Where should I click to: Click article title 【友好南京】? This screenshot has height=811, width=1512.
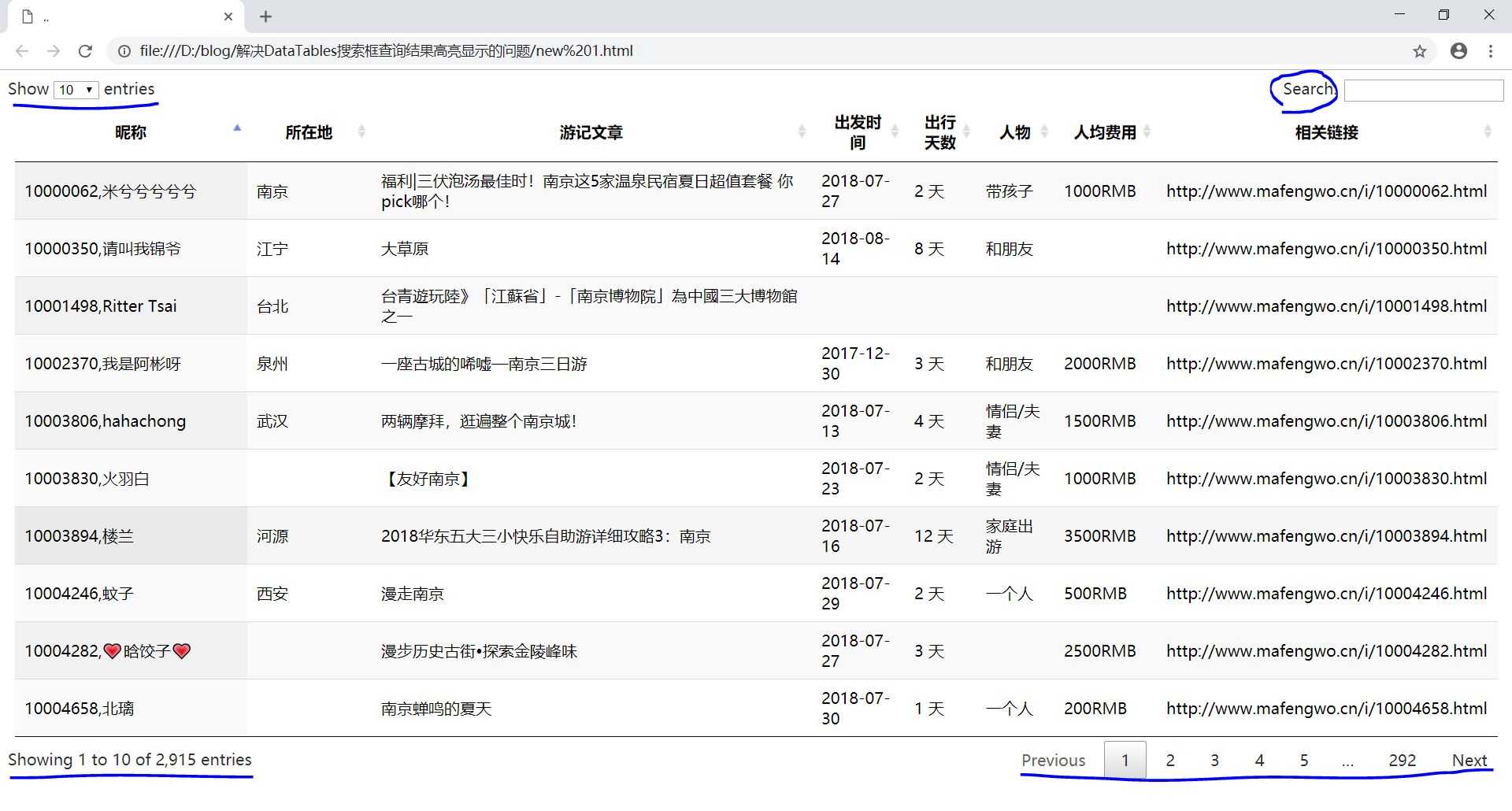428,479
